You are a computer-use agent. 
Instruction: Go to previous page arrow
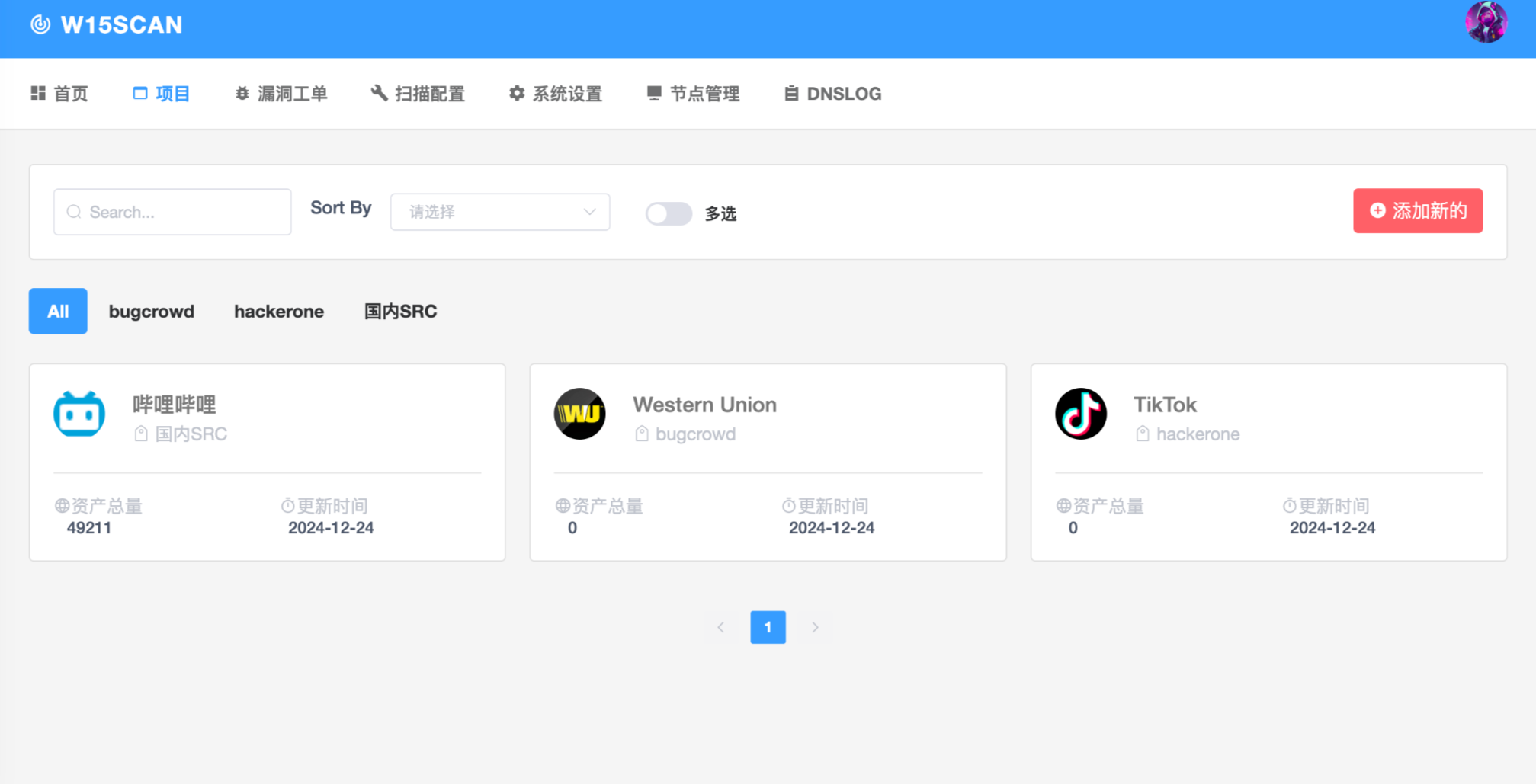(x=720, y=627)
